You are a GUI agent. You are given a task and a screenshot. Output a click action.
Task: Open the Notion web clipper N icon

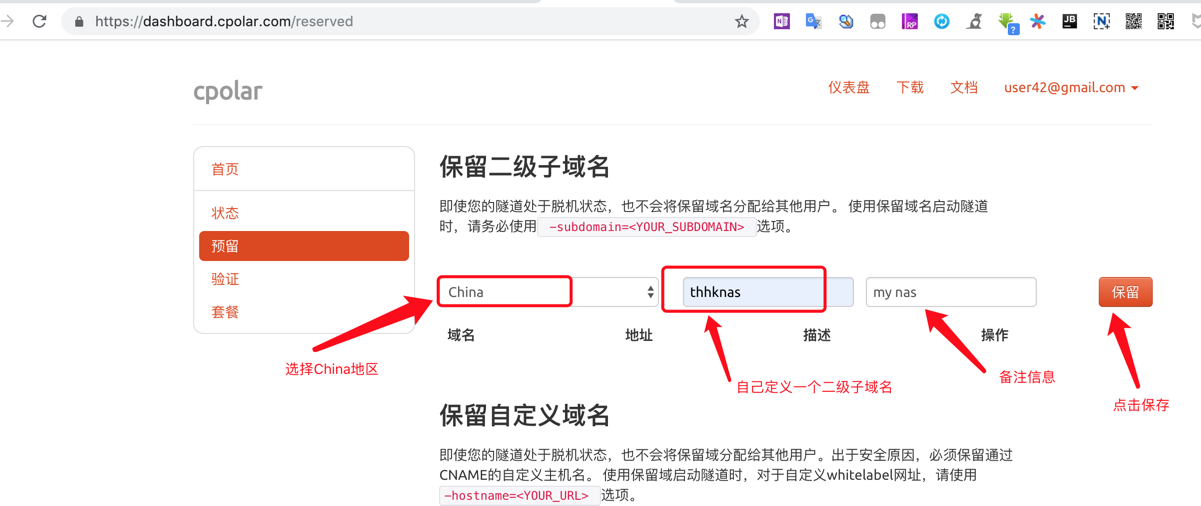[1102, 21]
